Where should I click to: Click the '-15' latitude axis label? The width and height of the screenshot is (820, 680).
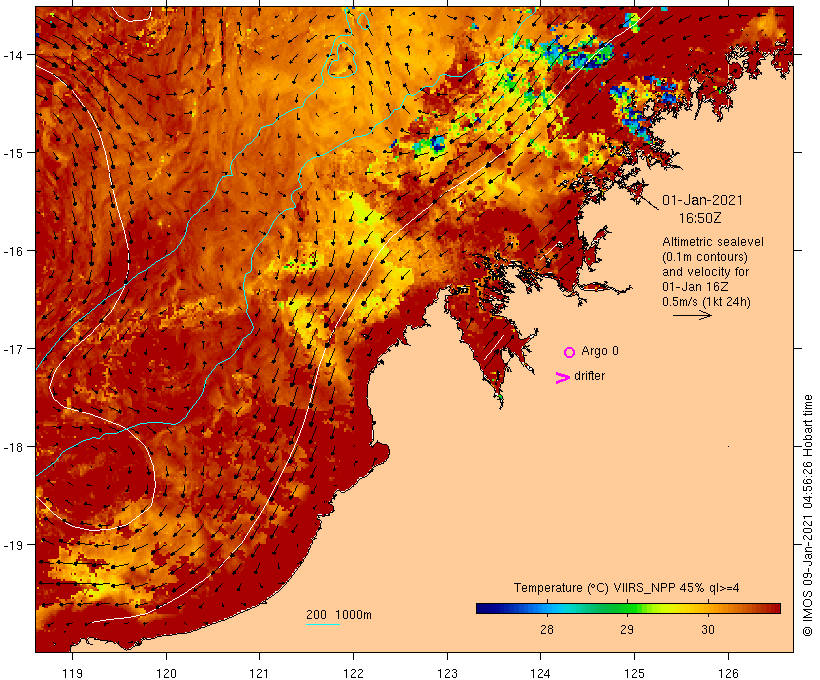(x=13, y=153)
